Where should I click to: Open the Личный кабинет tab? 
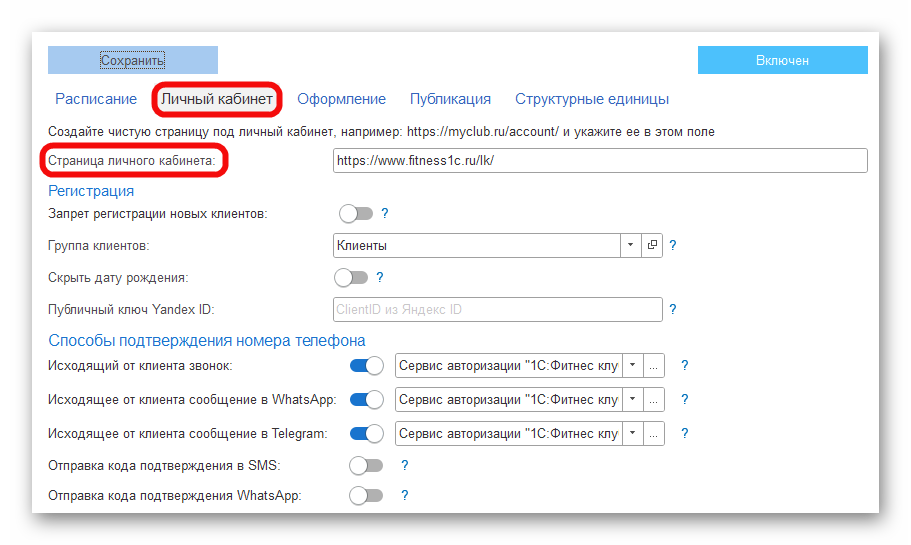[217, 99]
